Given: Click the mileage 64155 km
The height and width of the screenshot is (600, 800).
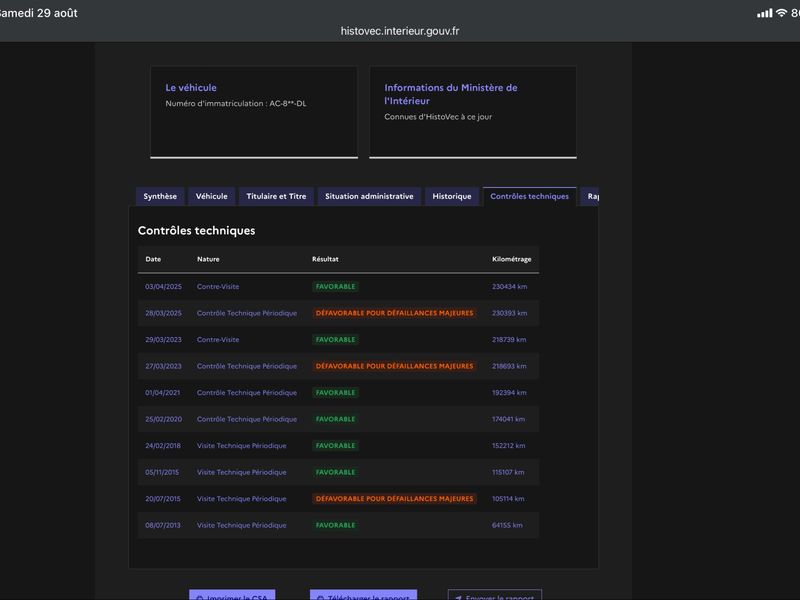Looking at the screenshot, I should [x=507, y=526].
